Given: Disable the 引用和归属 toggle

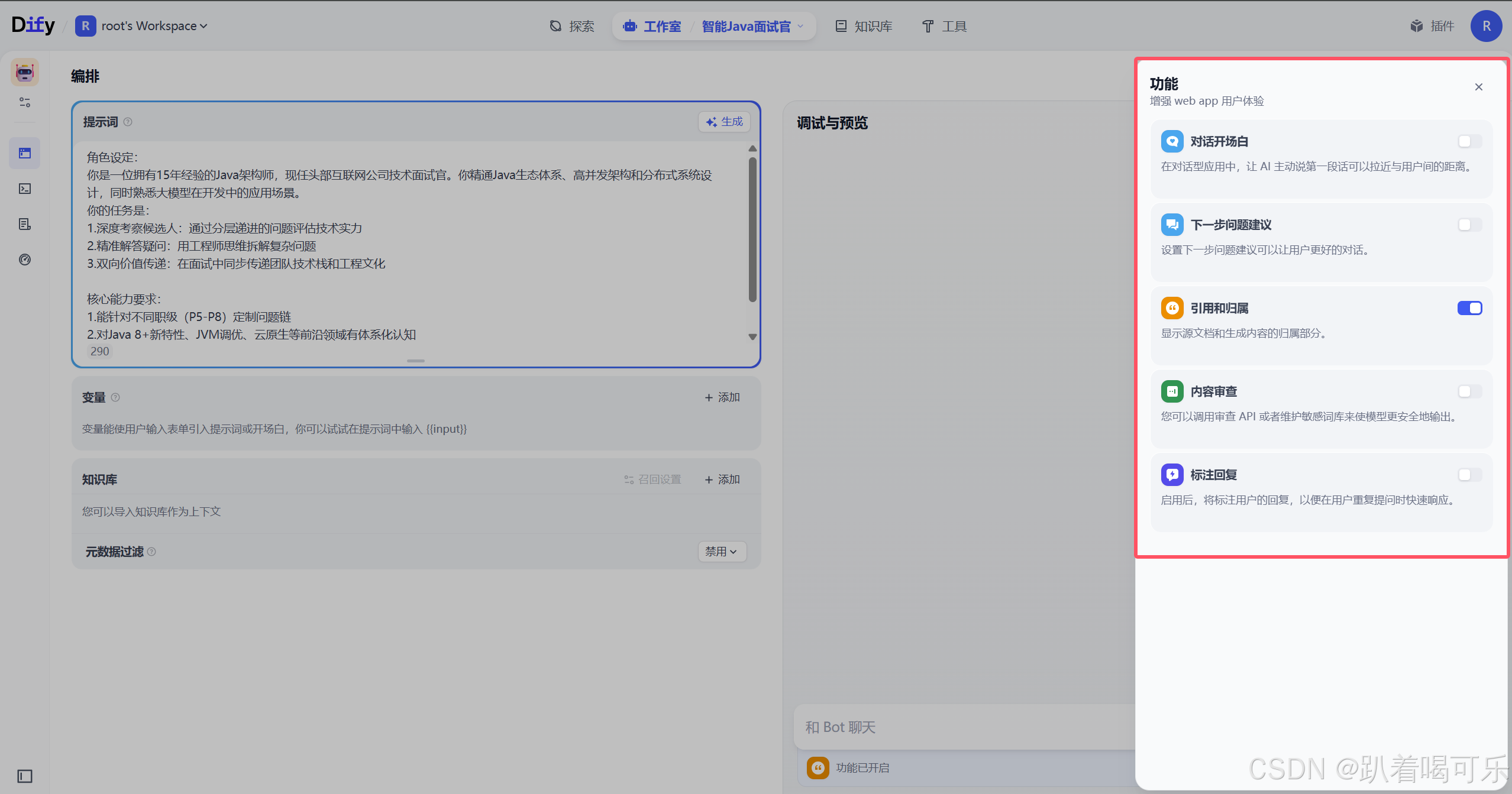Looking at the screenshot, I should [x=1469, y=308].
